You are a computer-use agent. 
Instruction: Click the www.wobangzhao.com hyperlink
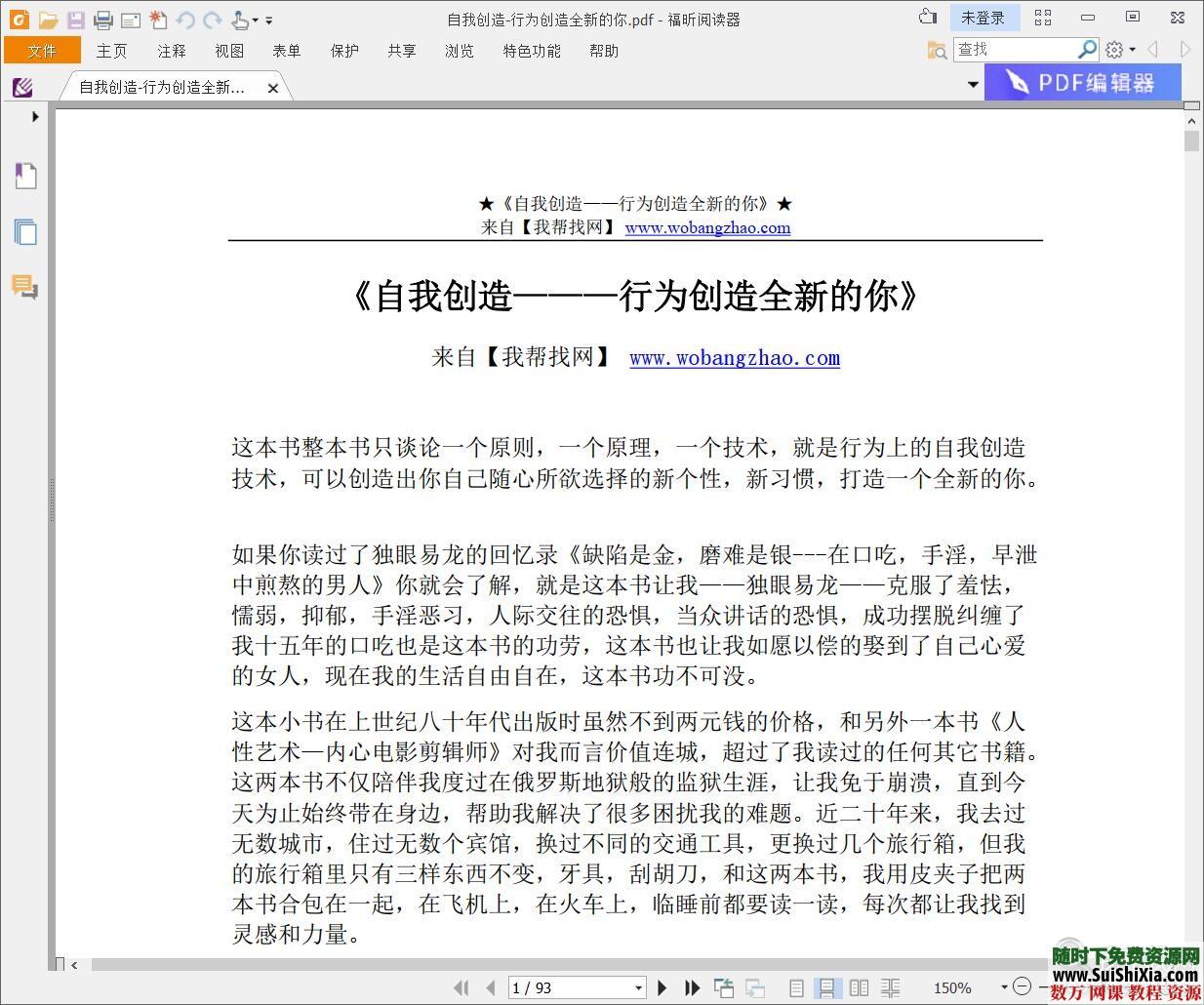(x=734, y=357)
